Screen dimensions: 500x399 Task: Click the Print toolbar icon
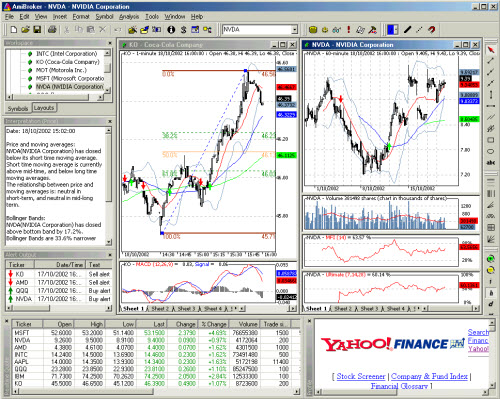(52, 30)
